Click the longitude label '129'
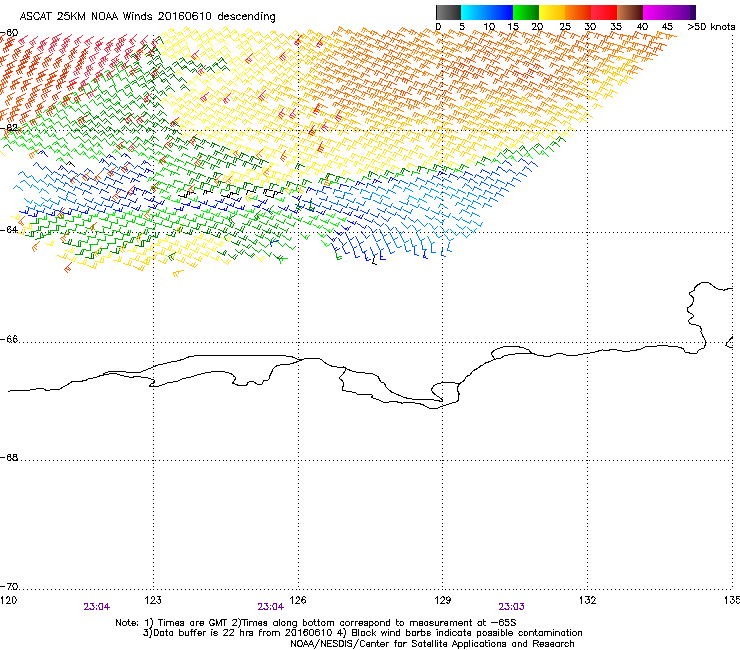The image size is (740, 650). (x=443, y=600)
